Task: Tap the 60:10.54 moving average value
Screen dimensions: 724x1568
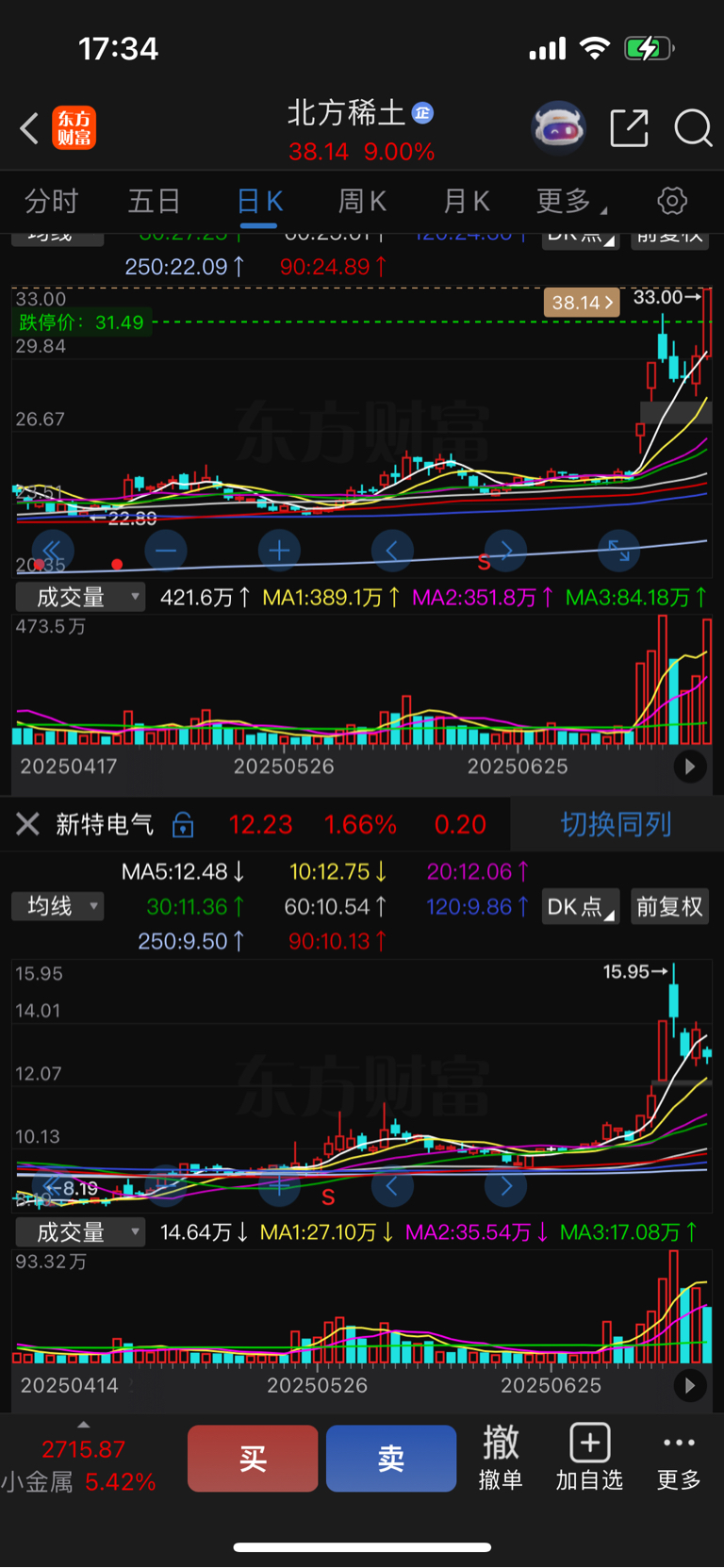Action: [x=336, y=906]
